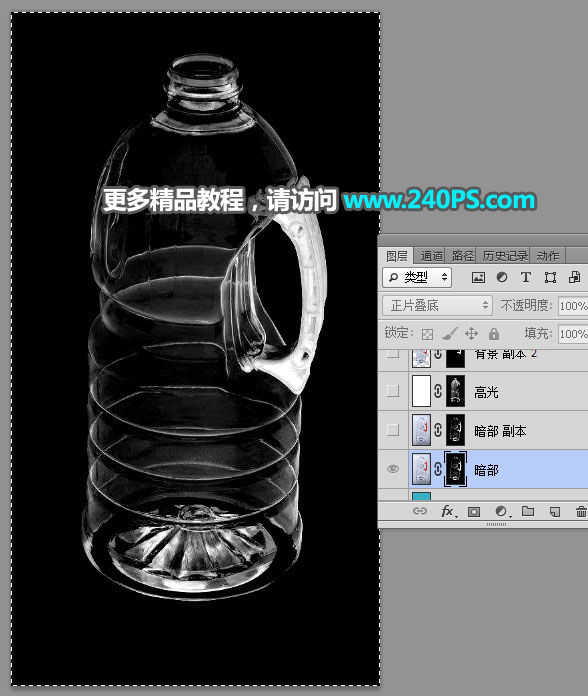
Task: Click the mask link icon of 高光 layer
Action: pyautogui.click(x=438, y=391)
